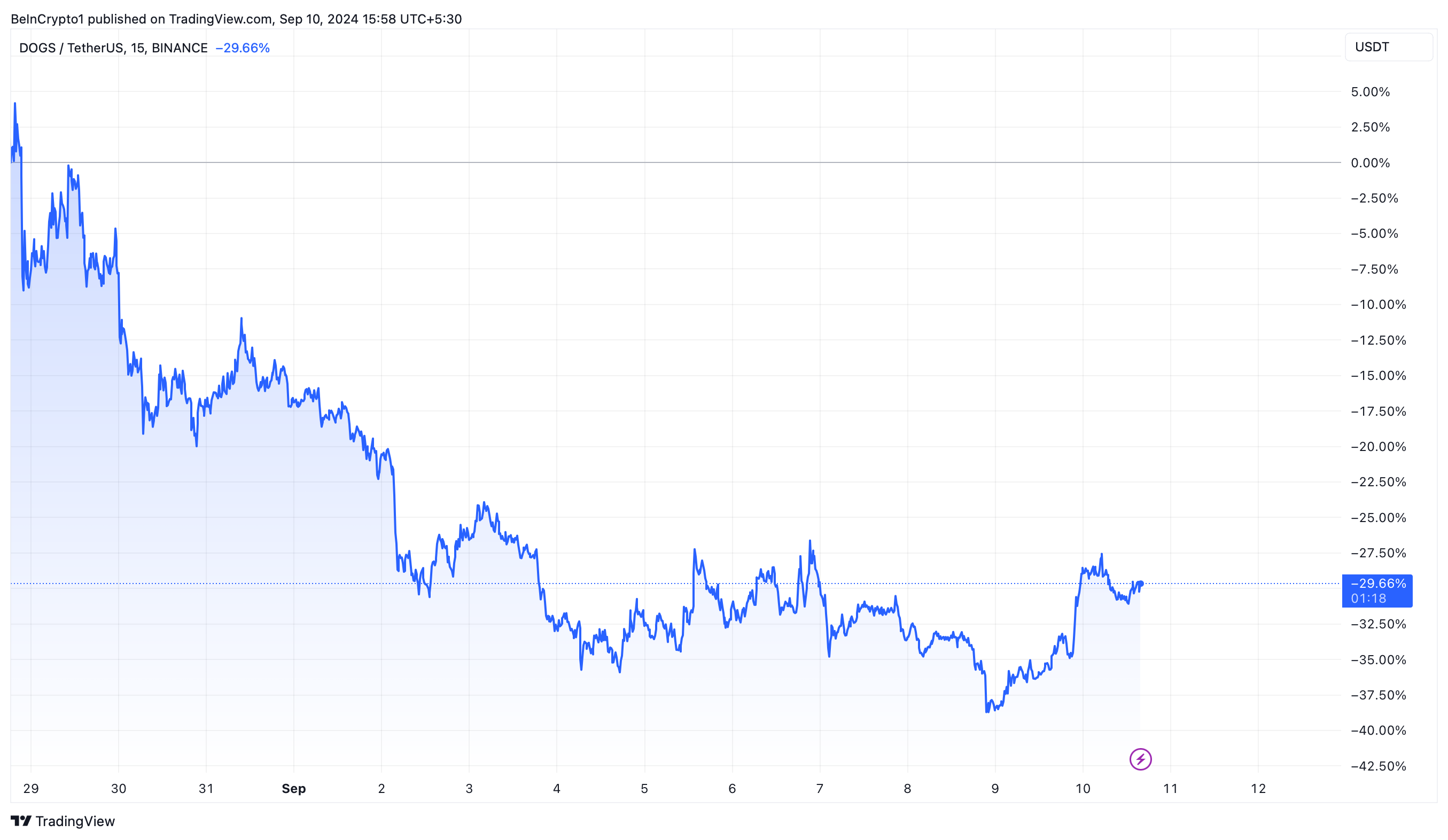Click the −42.50% label on price axis
This screenshot has width=1448, height=840.
click(1378, 766)
